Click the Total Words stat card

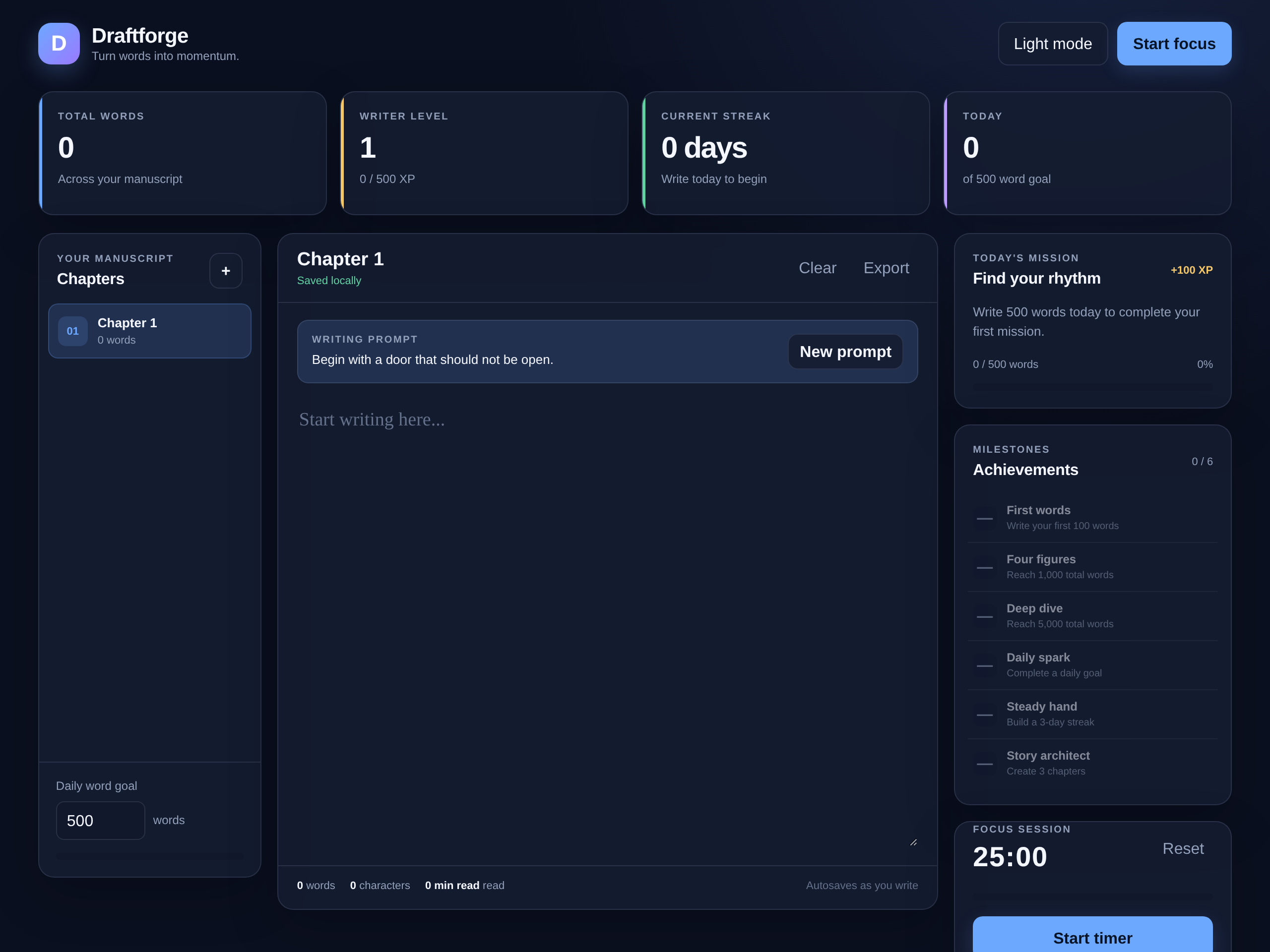pos(183,153)
